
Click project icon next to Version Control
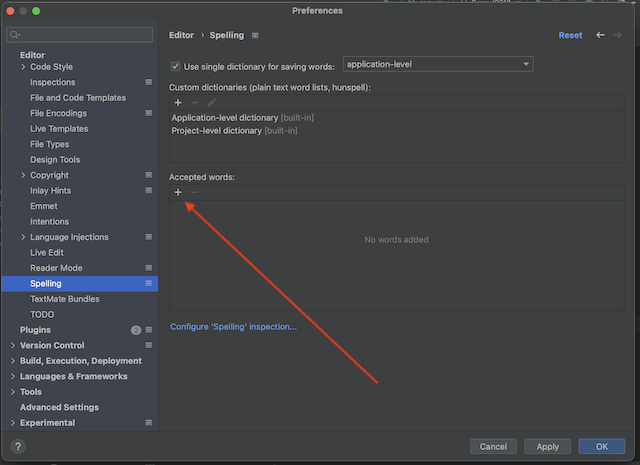[149, 345]
